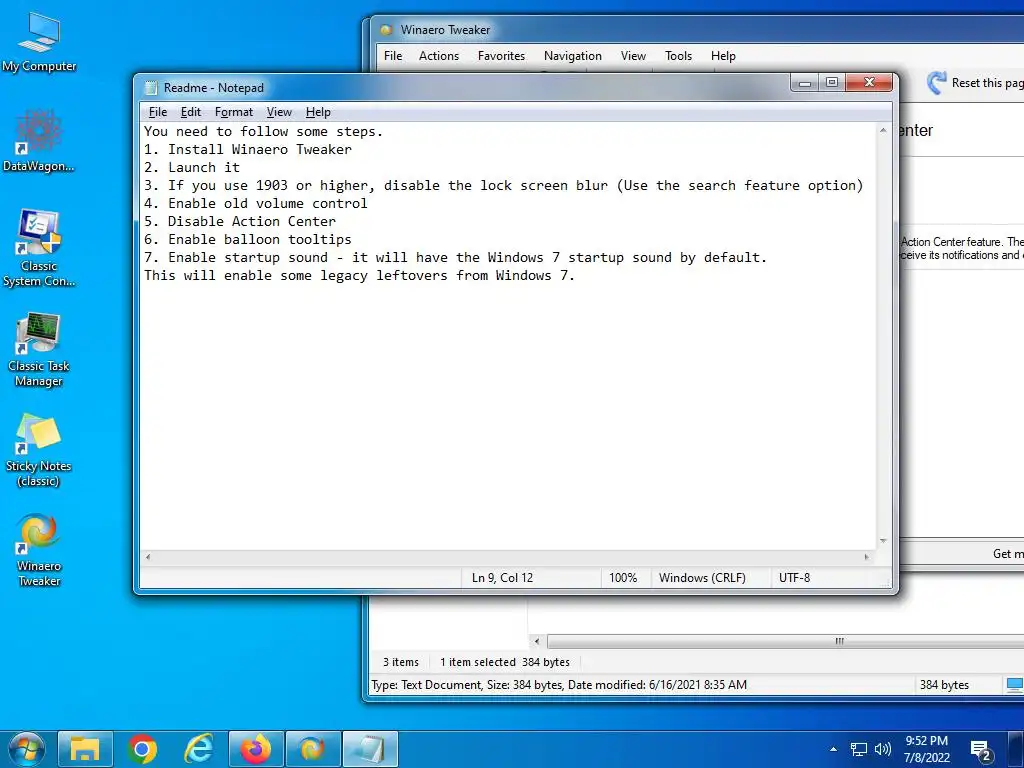Open the DataWagon desktop shortcut
Screen dimensions: 1024x768
(39, 142)
